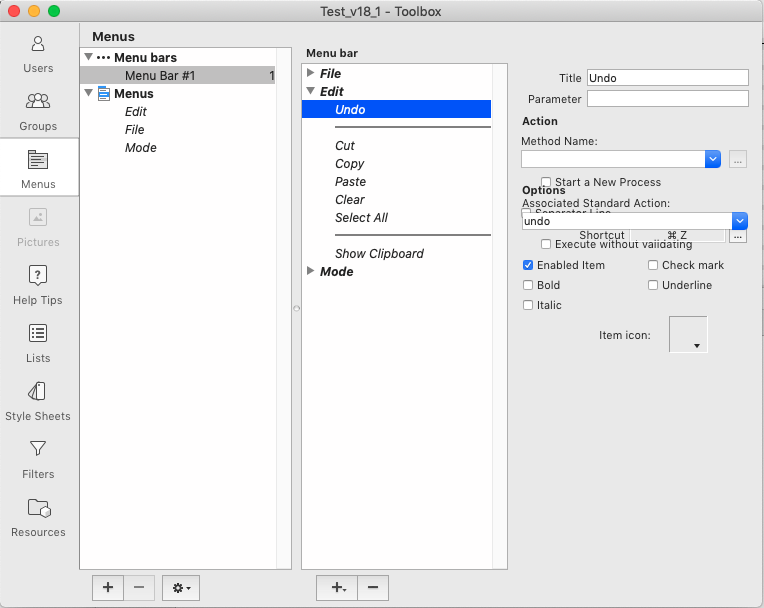Screen dimensions: 764x608
Task: Open the Method Name dropdown
Action: coord(713,158)
